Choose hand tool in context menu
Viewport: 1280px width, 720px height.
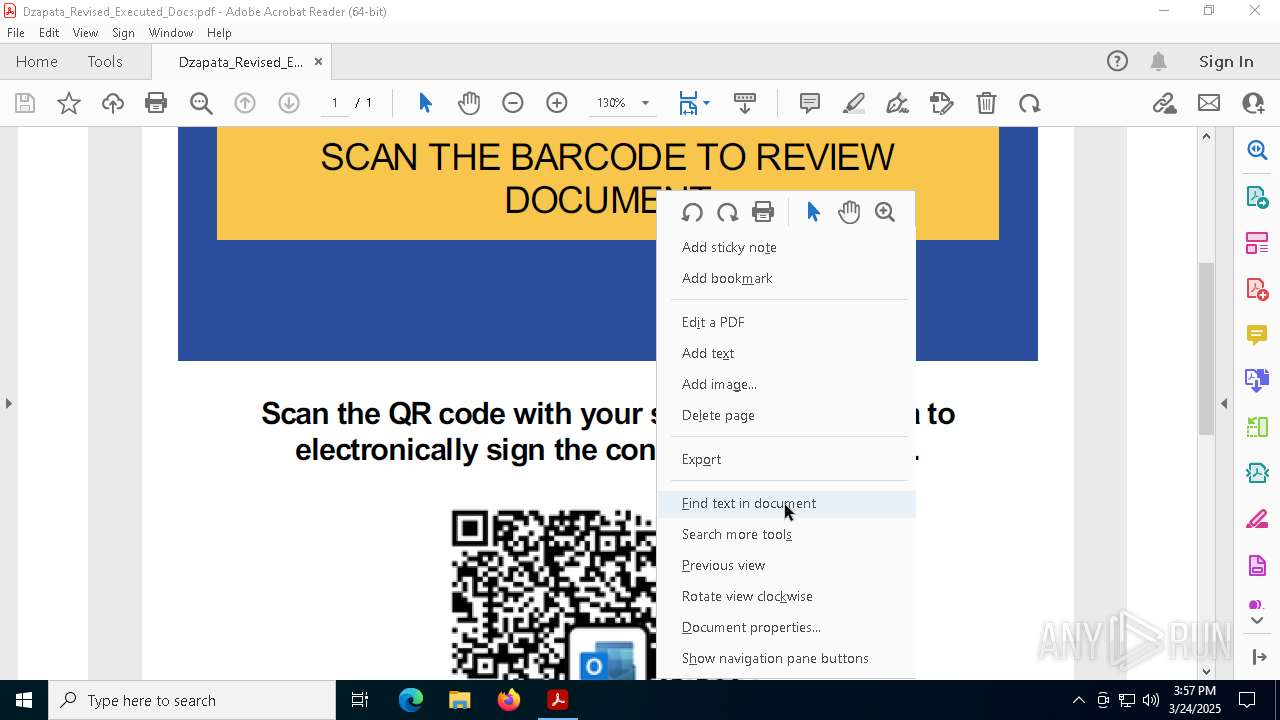849,212
